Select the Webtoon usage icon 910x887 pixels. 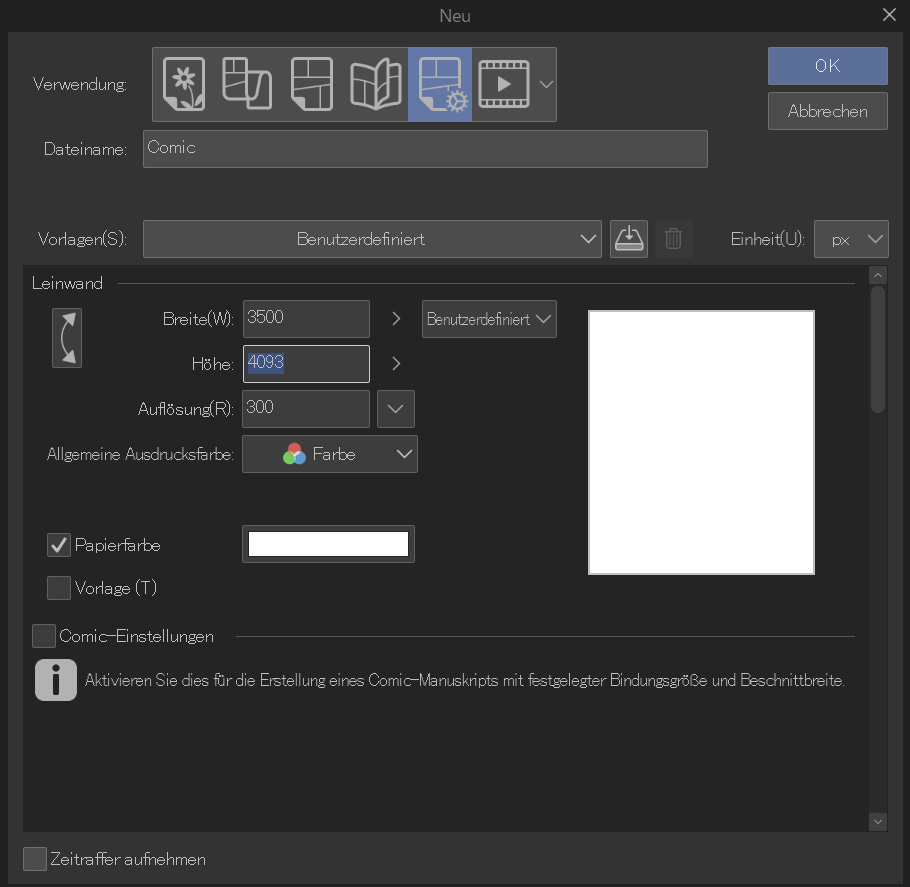point(245,84)
